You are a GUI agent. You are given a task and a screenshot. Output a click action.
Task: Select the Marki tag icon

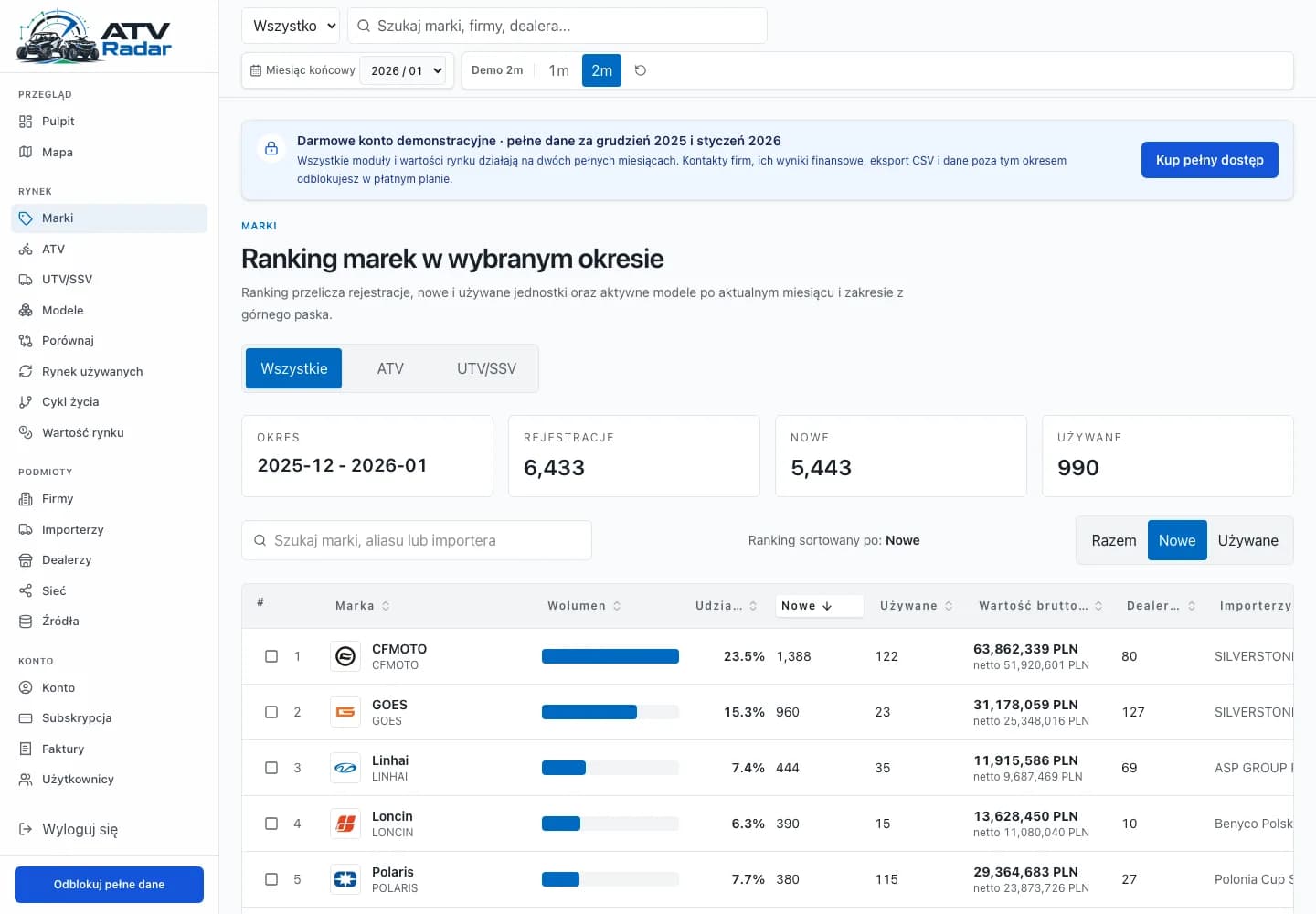[x=26, y=218]
